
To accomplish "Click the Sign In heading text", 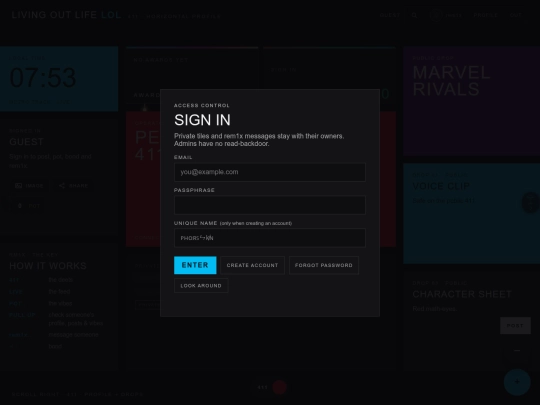I will click(202, 120).
